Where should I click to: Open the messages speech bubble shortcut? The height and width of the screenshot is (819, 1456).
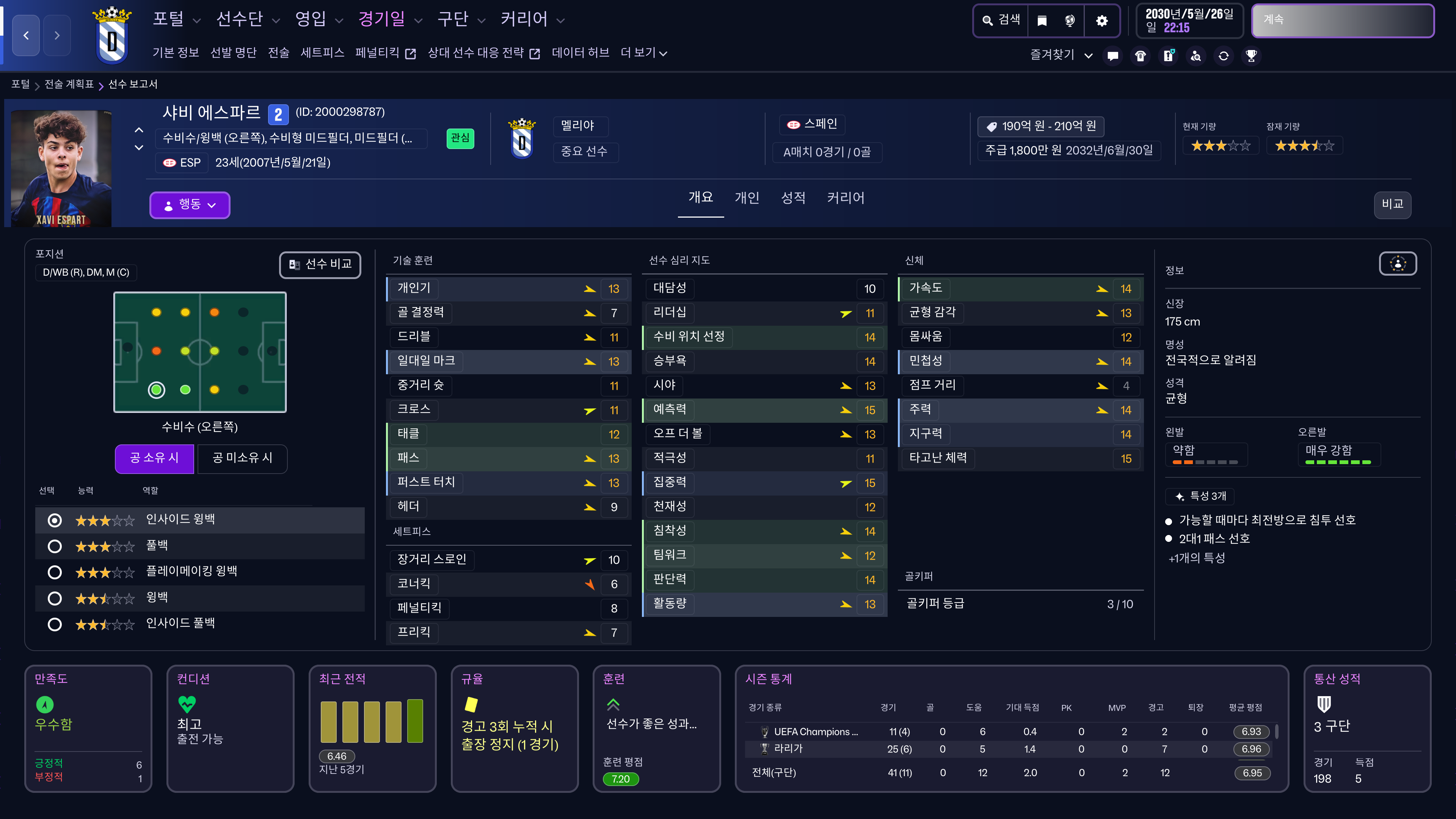[x=1112, y=56]
